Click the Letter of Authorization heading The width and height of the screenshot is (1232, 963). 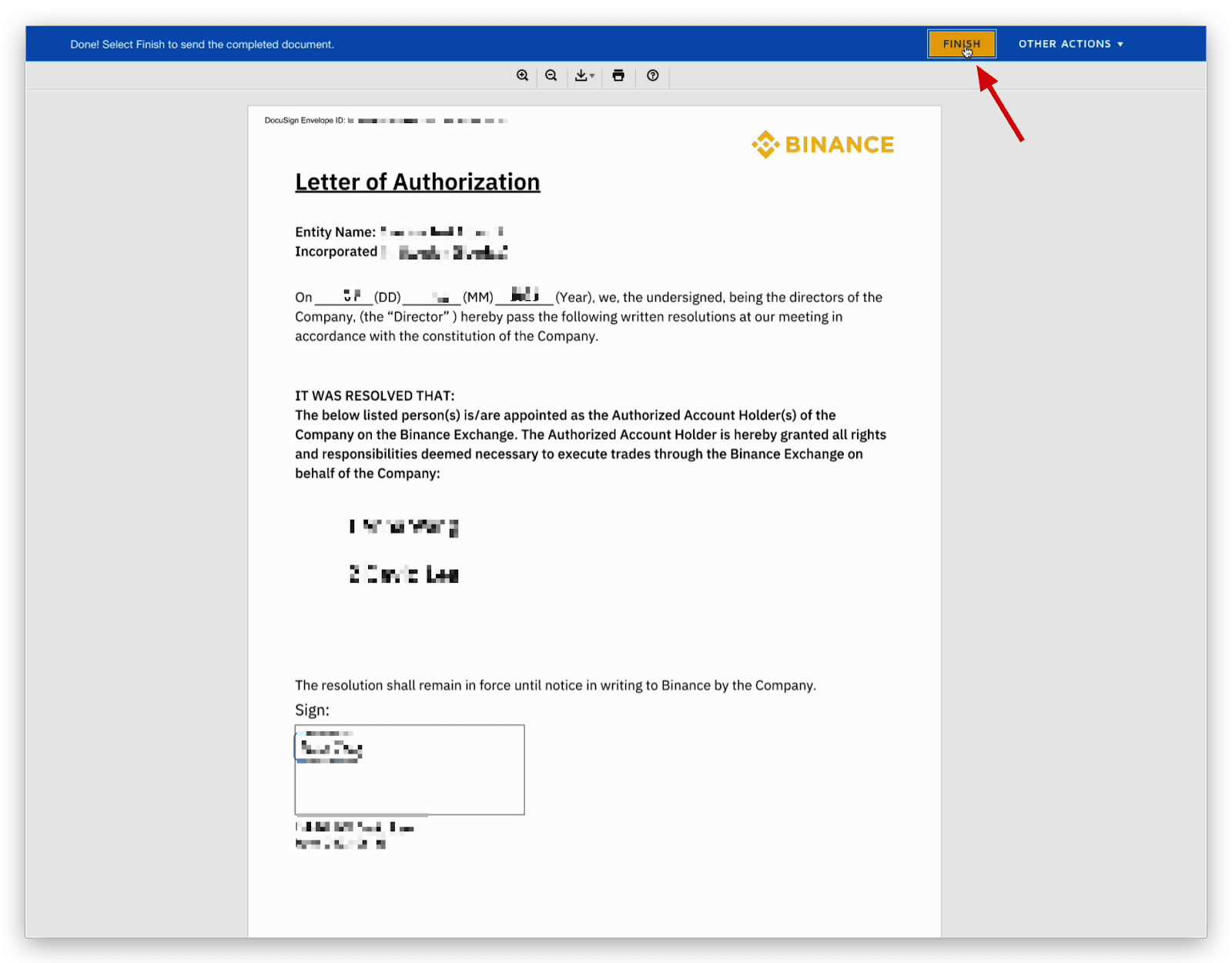(417, 182)
